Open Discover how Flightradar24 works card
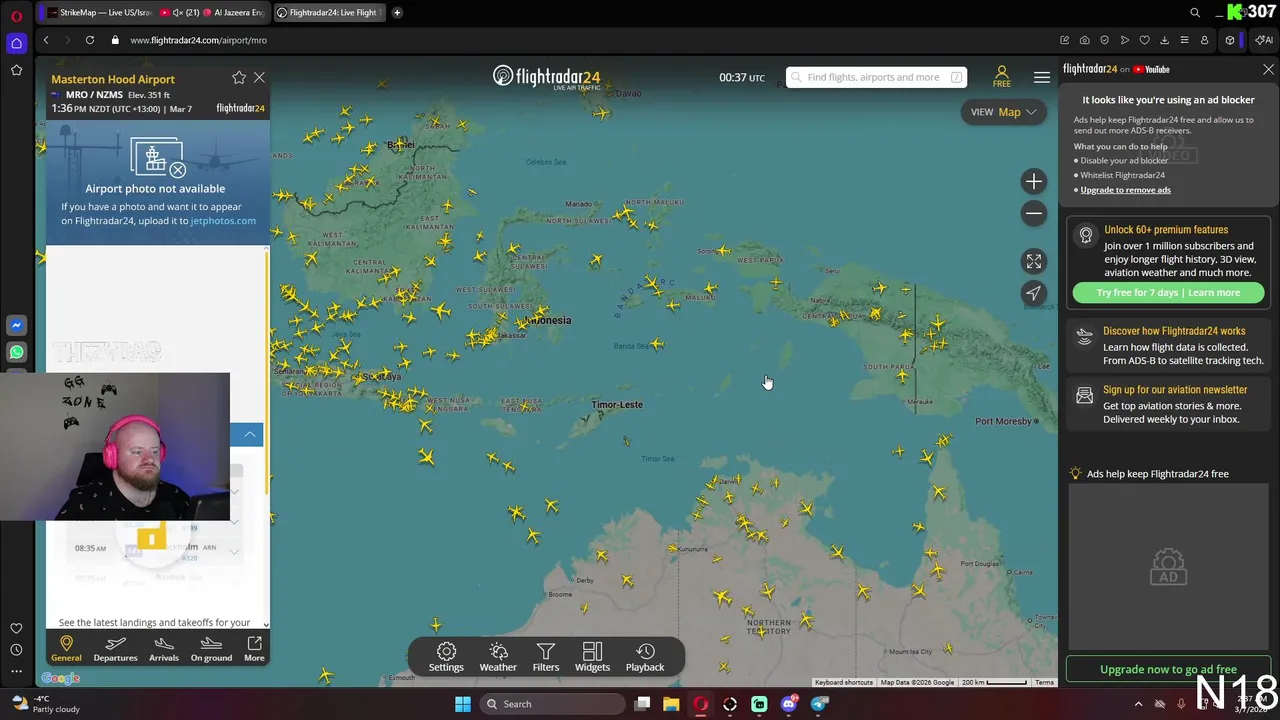The image size is (1280, 720). (x=1168, y=345)
